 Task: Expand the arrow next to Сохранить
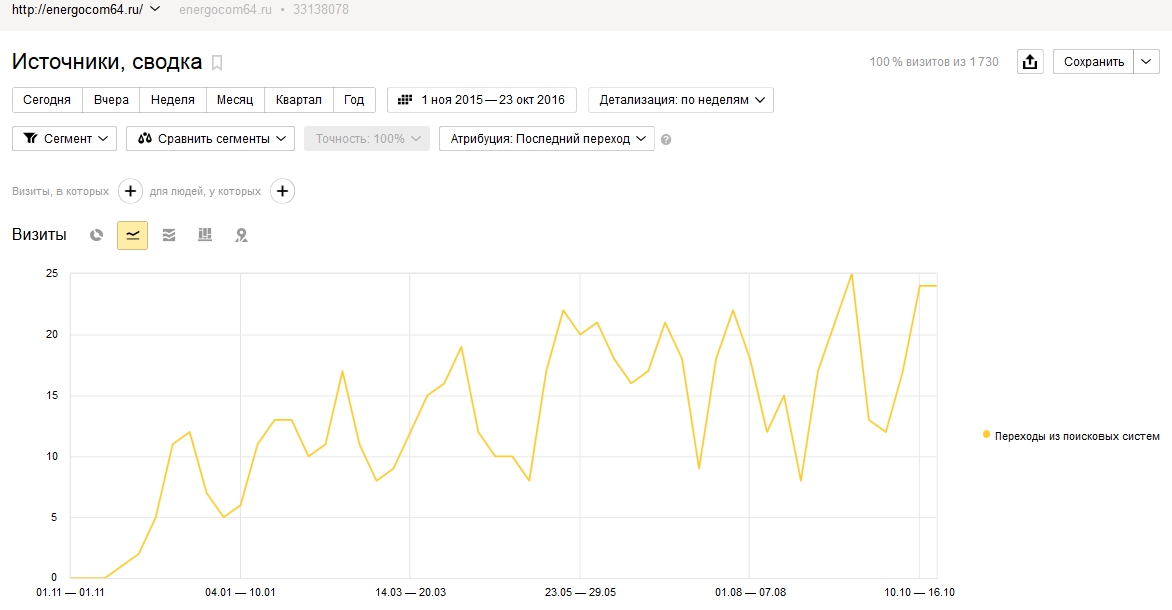(x=1146, y=62)
